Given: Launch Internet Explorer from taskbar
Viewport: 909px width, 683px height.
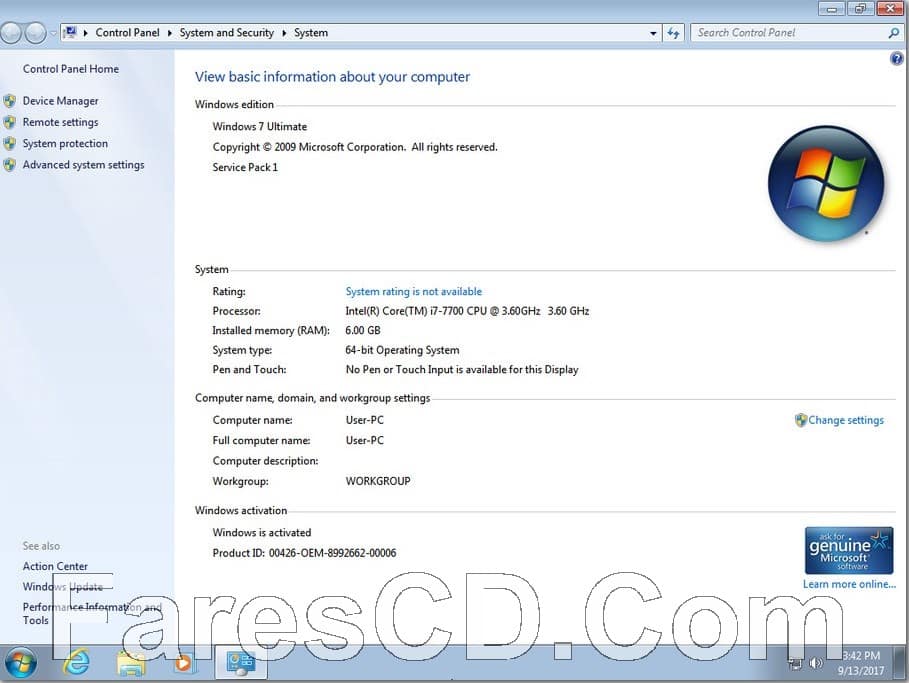Looking at the screenshot, I should 77,663.
